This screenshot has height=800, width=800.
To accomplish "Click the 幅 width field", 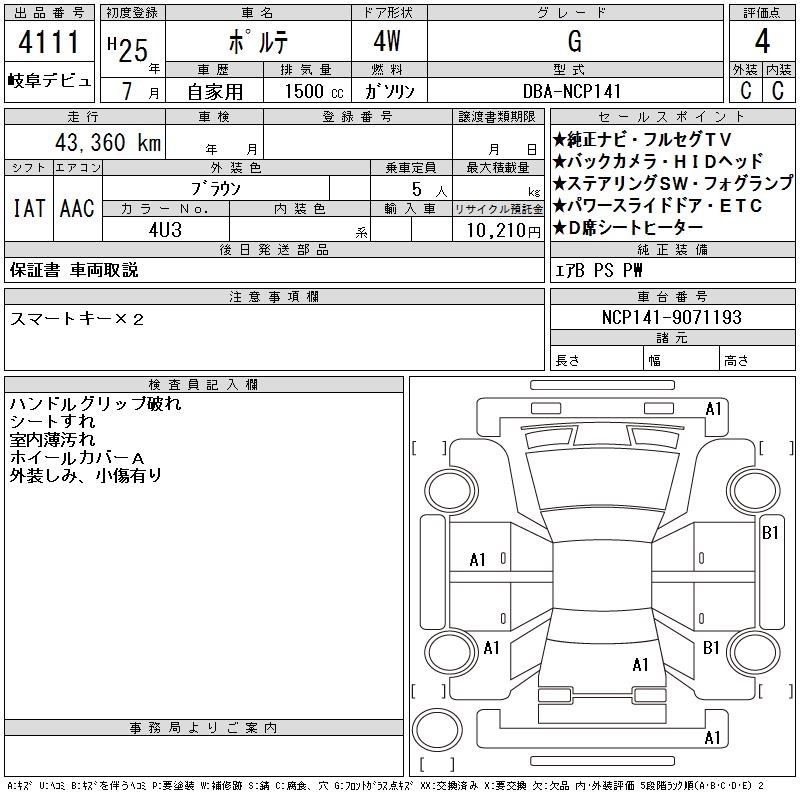I will click(682, 360).
